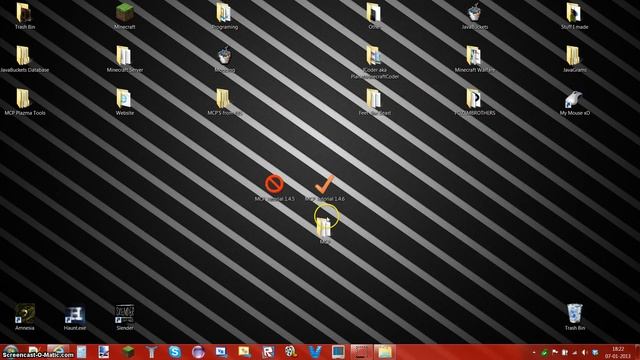Click the Minecraft grass block in taskbar
The image size is (640, 360).
(128, 351)
